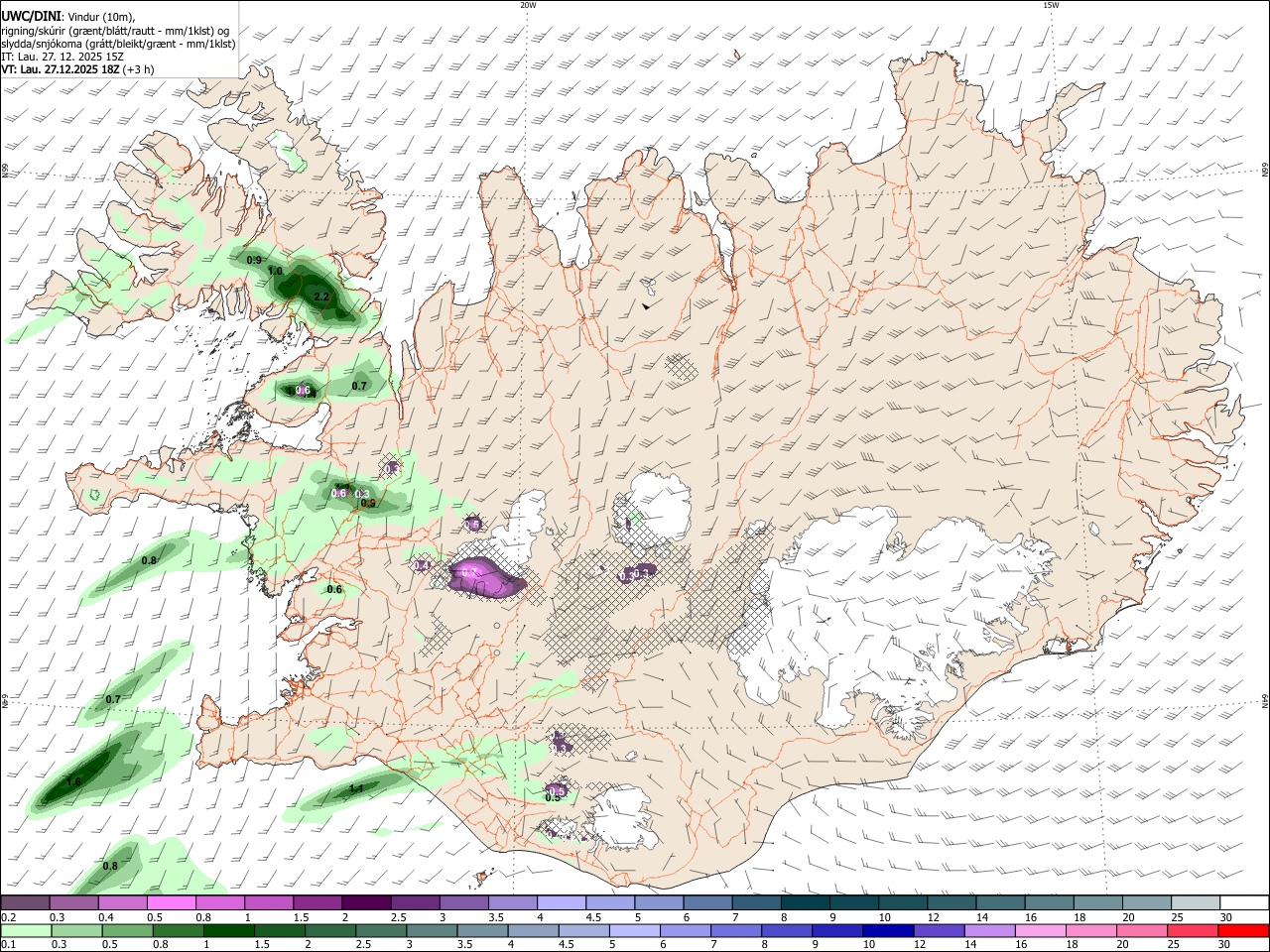Select the teal 12 snow legend swatch

[x=951, y=902]
